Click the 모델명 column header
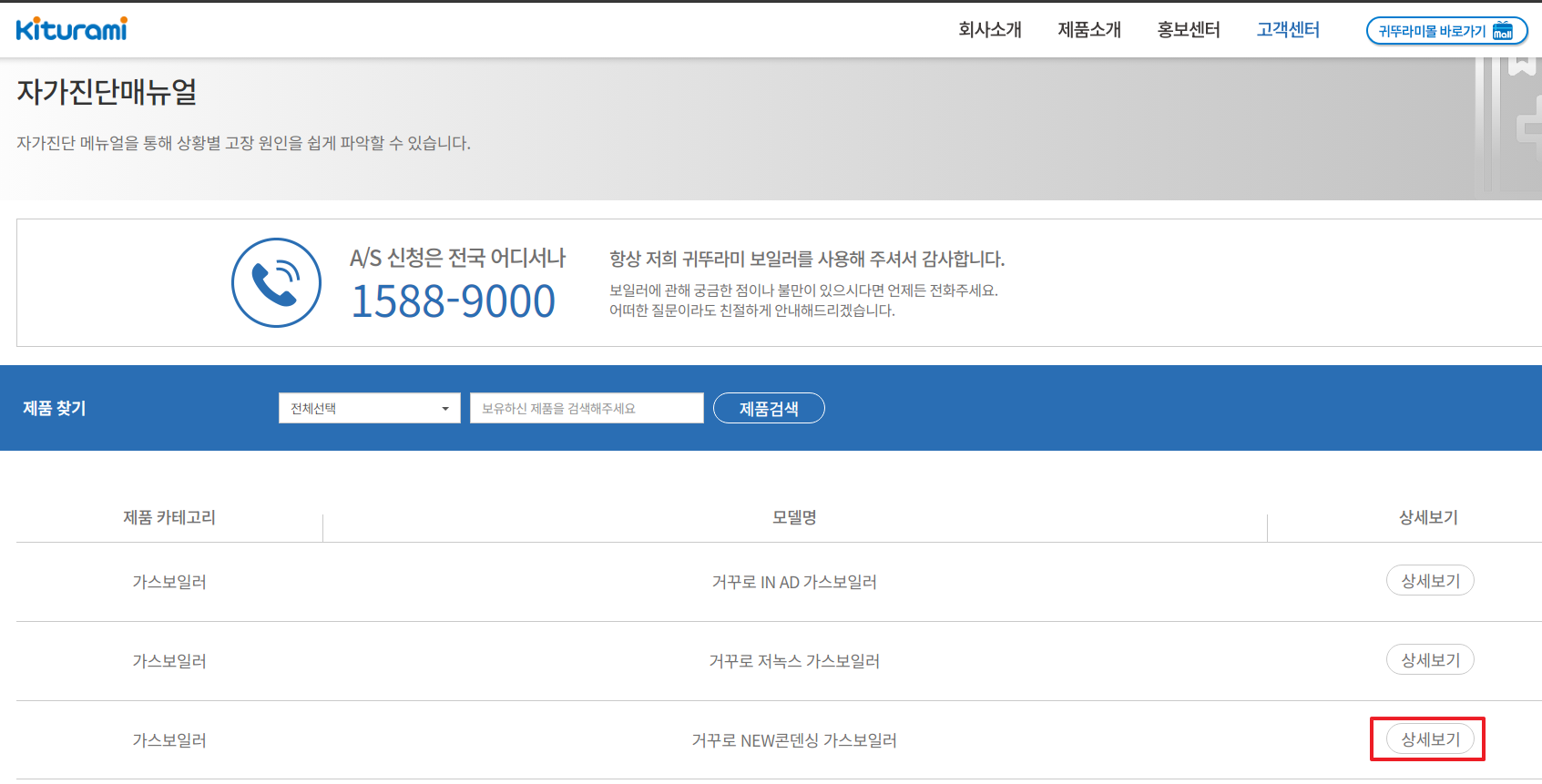 pyautogui.click(x=794, y=517)
